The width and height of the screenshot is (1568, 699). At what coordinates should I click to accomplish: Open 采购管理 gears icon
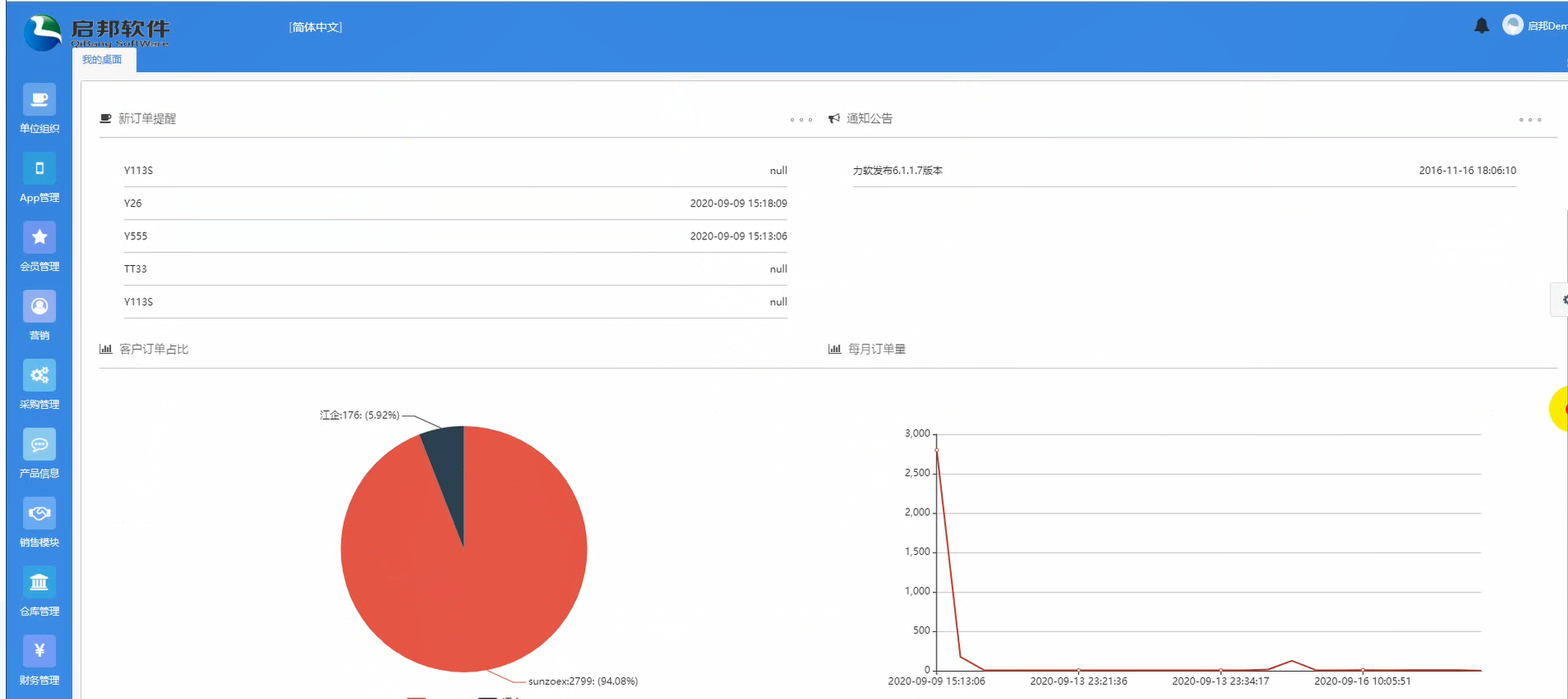click(x=39, y=375)
